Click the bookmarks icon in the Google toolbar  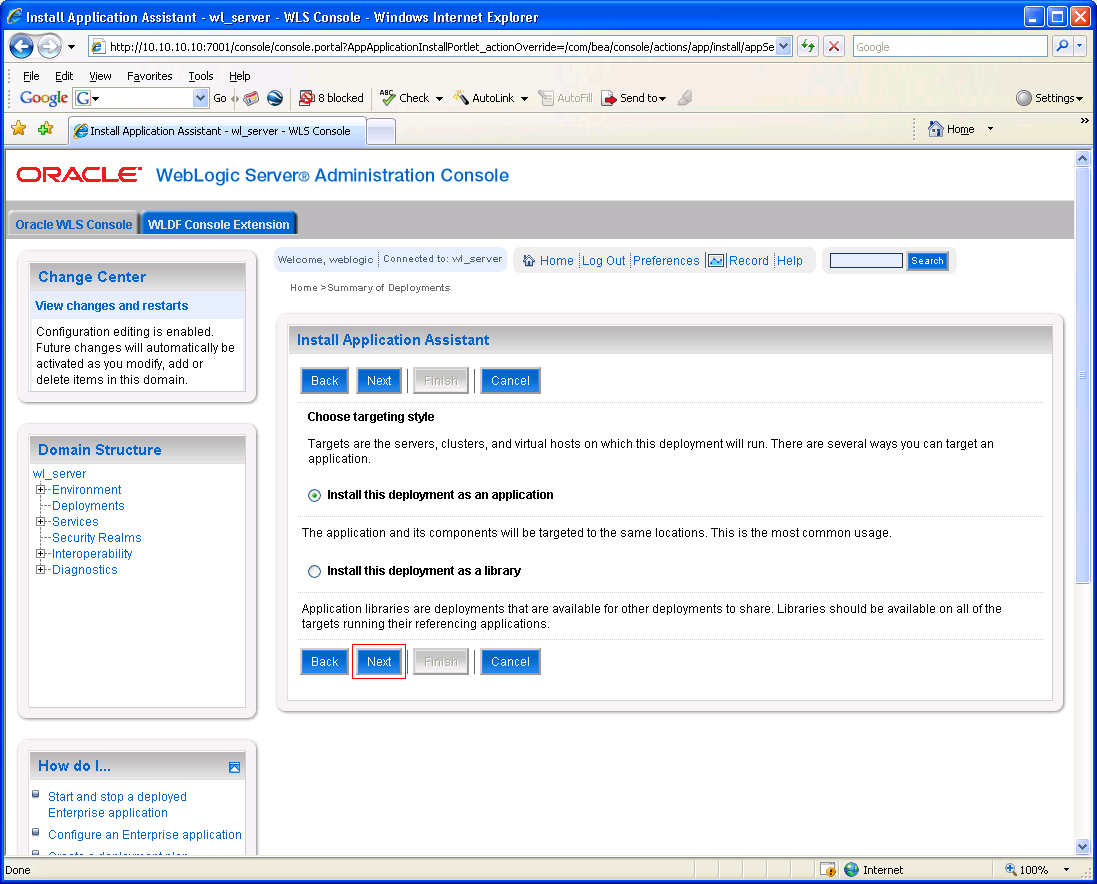point(251,98)
